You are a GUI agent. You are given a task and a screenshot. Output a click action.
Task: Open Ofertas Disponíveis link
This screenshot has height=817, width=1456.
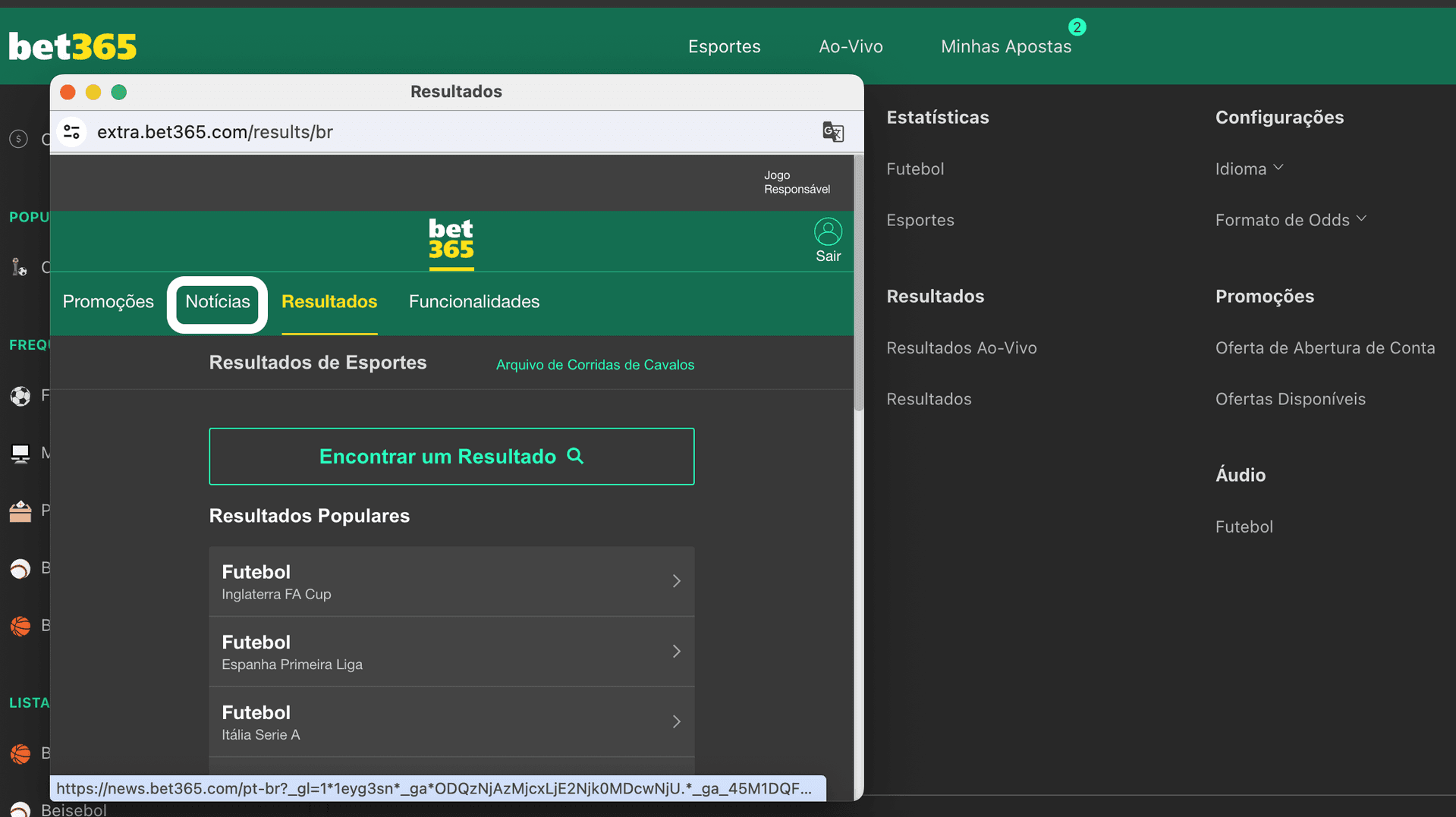pyautogui.click(x=1291, y=399)
